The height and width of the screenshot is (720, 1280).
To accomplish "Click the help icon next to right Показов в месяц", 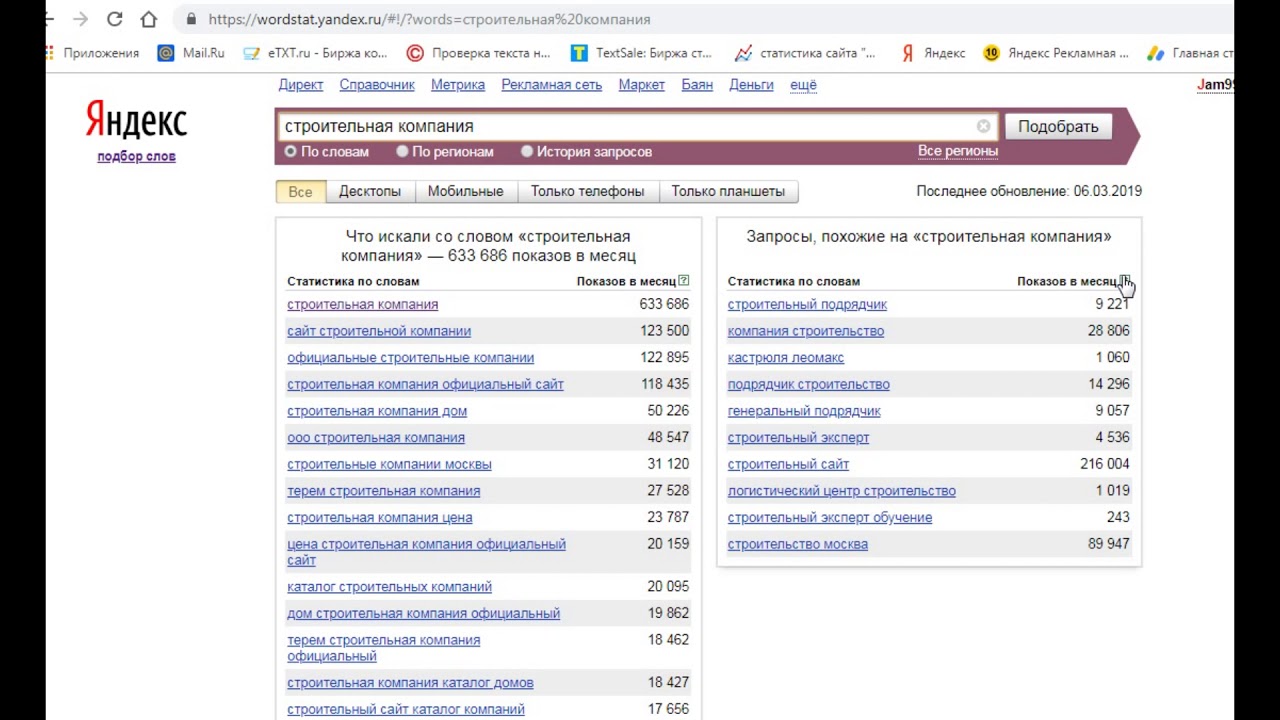I will pos(1124,281).
